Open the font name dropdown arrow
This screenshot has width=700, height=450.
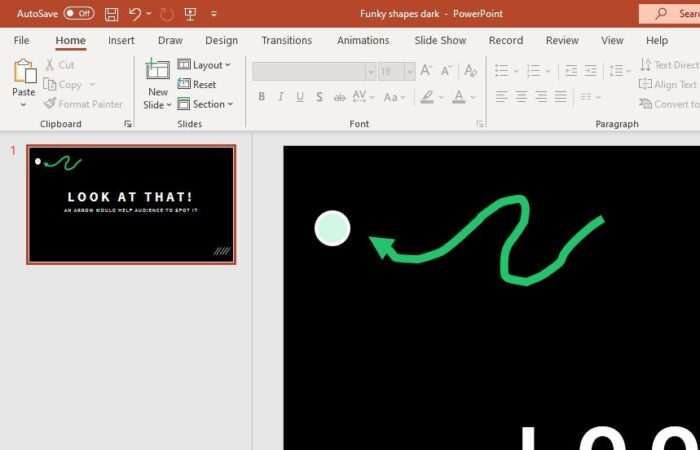coord(371,71)
